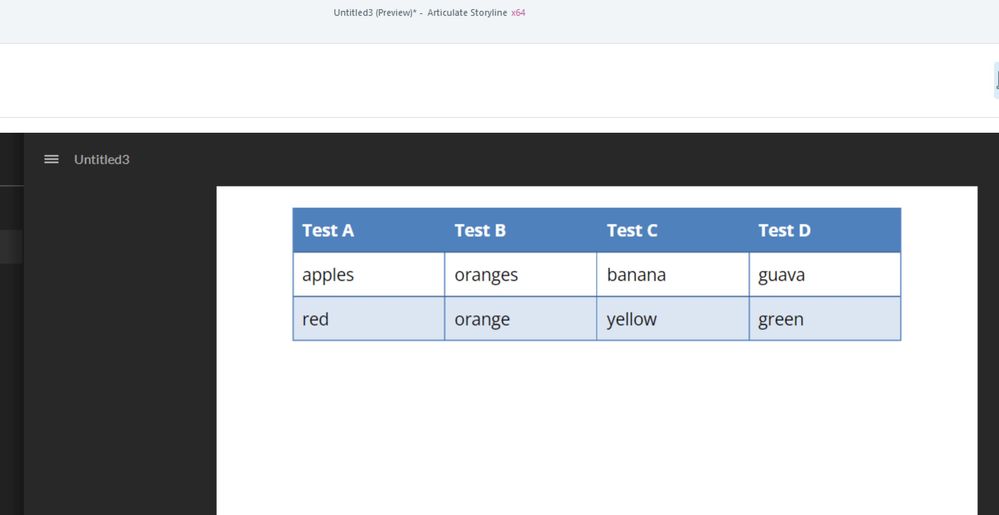Screen dimensions: 999x515
Task: Click the apples table cell
Action: [x=368, y=274]
